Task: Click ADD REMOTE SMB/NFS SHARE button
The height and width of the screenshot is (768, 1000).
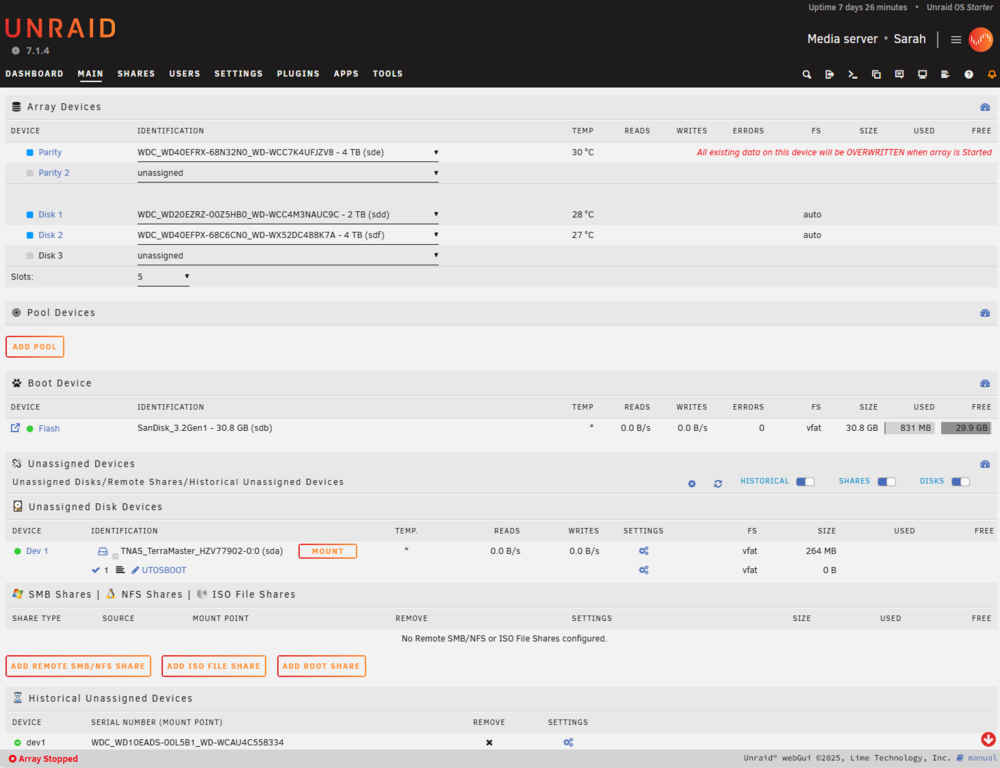Action: pyautogui.click(x=78, y=667)
